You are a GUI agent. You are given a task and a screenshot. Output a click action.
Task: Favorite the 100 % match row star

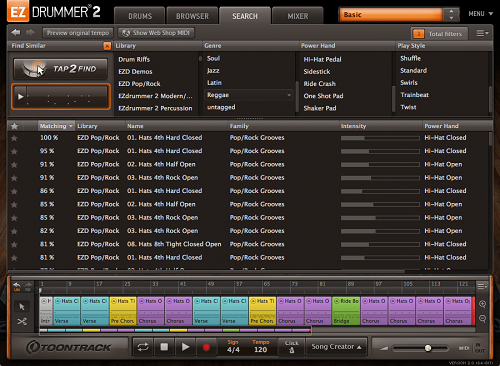click(x=14, y=138)
